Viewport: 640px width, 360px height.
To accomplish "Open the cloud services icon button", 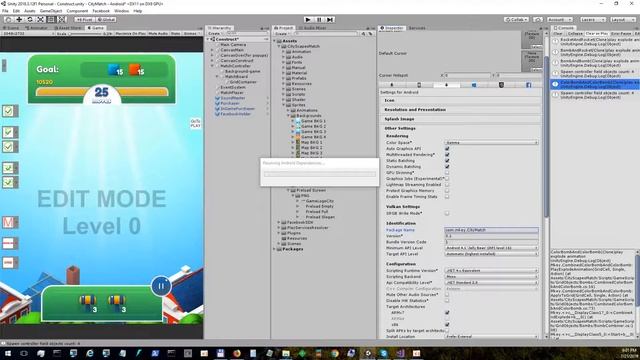I will point(538,19).
